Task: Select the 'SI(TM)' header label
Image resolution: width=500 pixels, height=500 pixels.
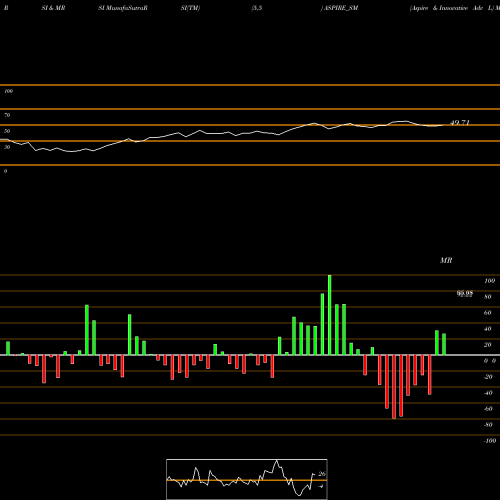Action: click(190, 8)
